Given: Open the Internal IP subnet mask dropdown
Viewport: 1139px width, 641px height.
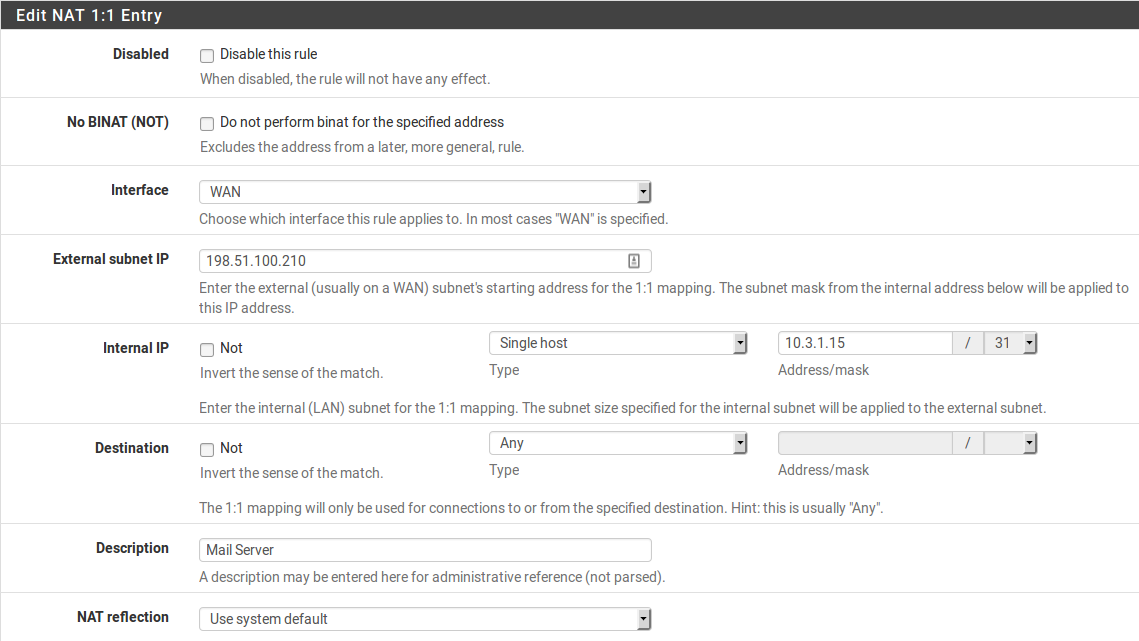Looking at the screenshot, I should pos(1011,343).
